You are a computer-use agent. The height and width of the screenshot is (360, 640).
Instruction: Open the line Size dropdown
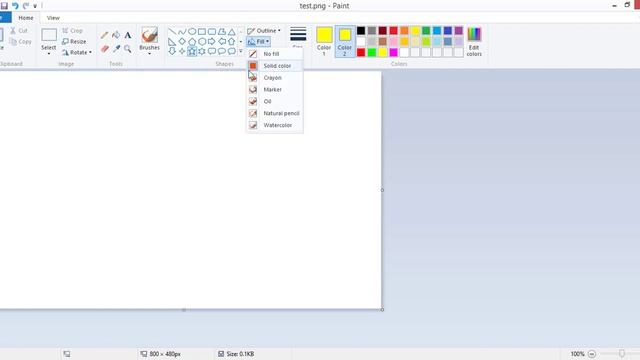point(298,38)
